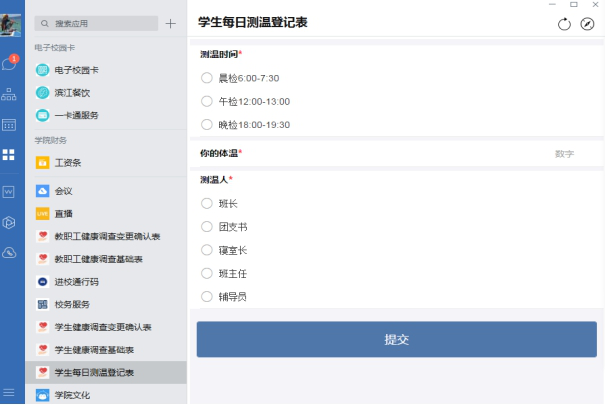Choose 辅导员 as the temperature taker

pos(207,297)
